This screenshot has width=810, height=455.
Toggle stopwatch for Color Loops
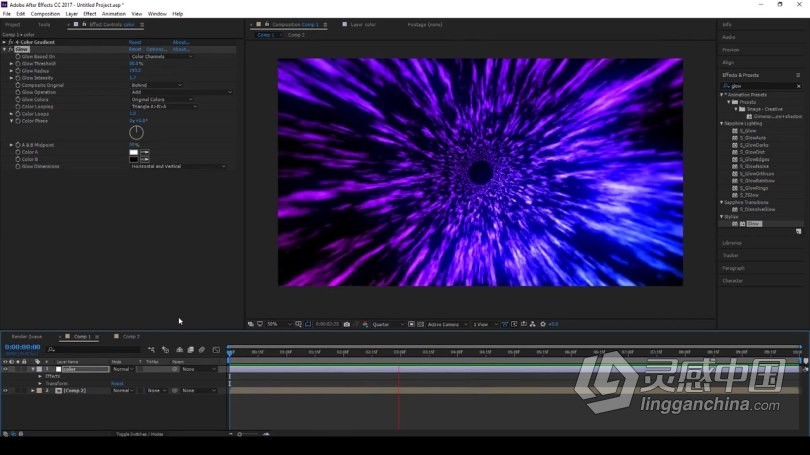coord(18,114)
